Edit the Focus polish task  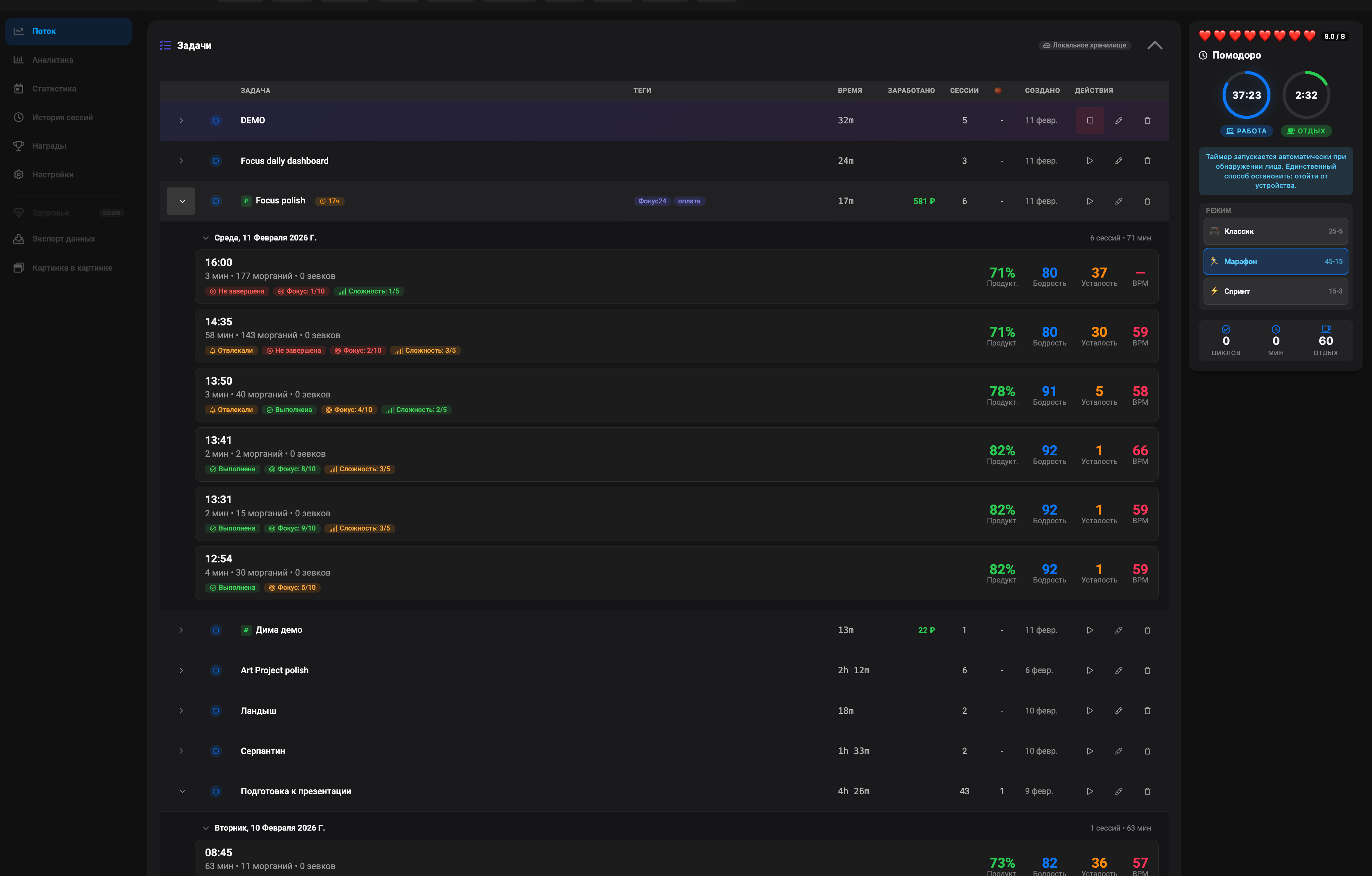(x=1119, y=201)
